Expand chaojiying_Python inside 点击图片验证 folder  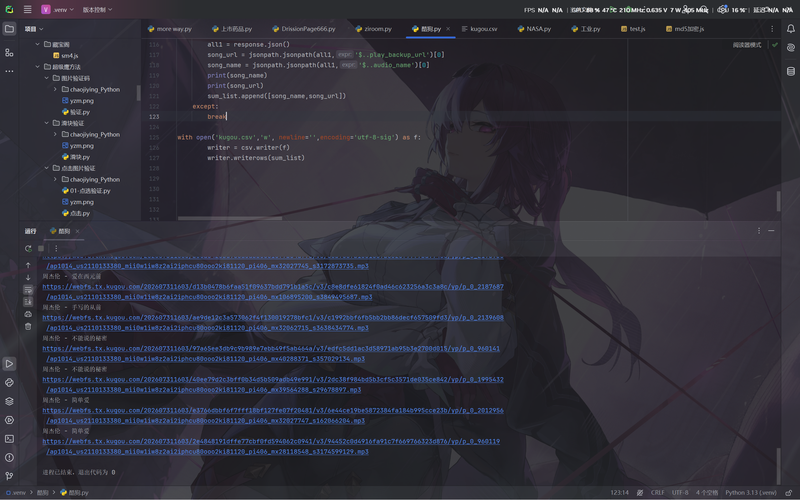point(55,179)
